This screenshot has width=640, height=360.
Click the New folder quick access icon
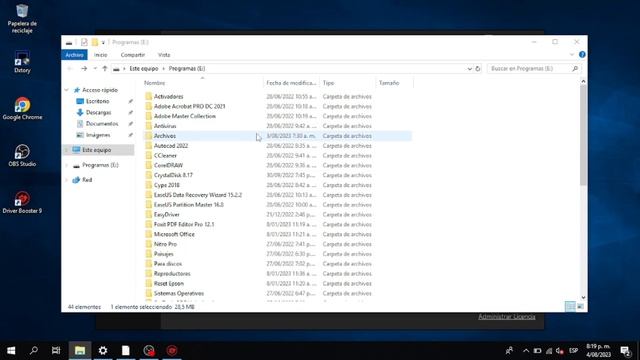coord(95,42)
